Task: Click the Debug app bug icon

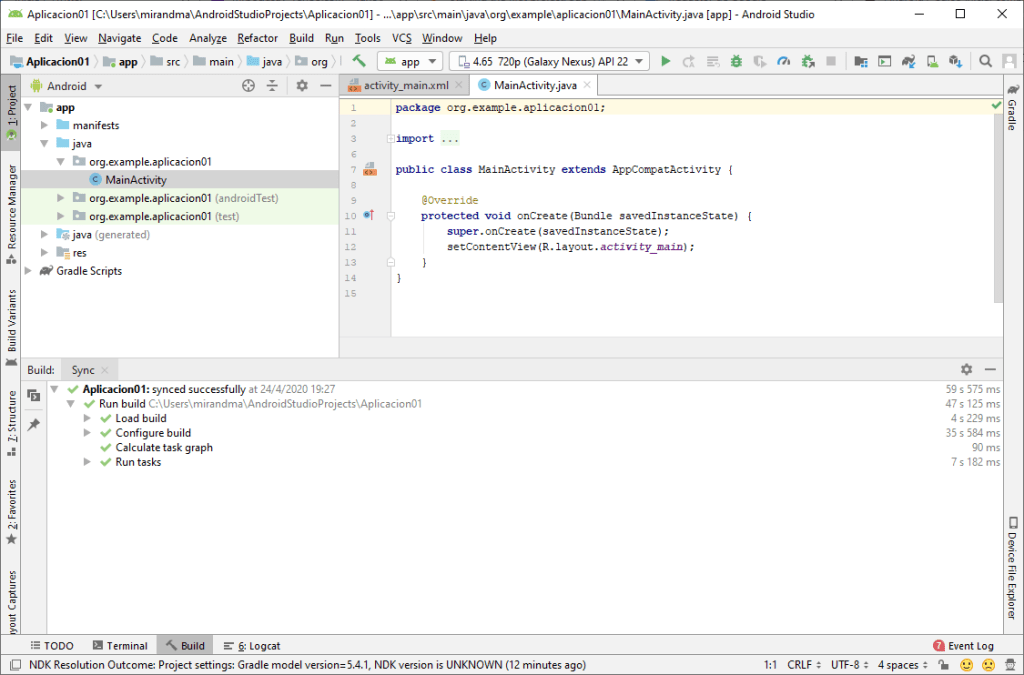Action: point(736,61)
